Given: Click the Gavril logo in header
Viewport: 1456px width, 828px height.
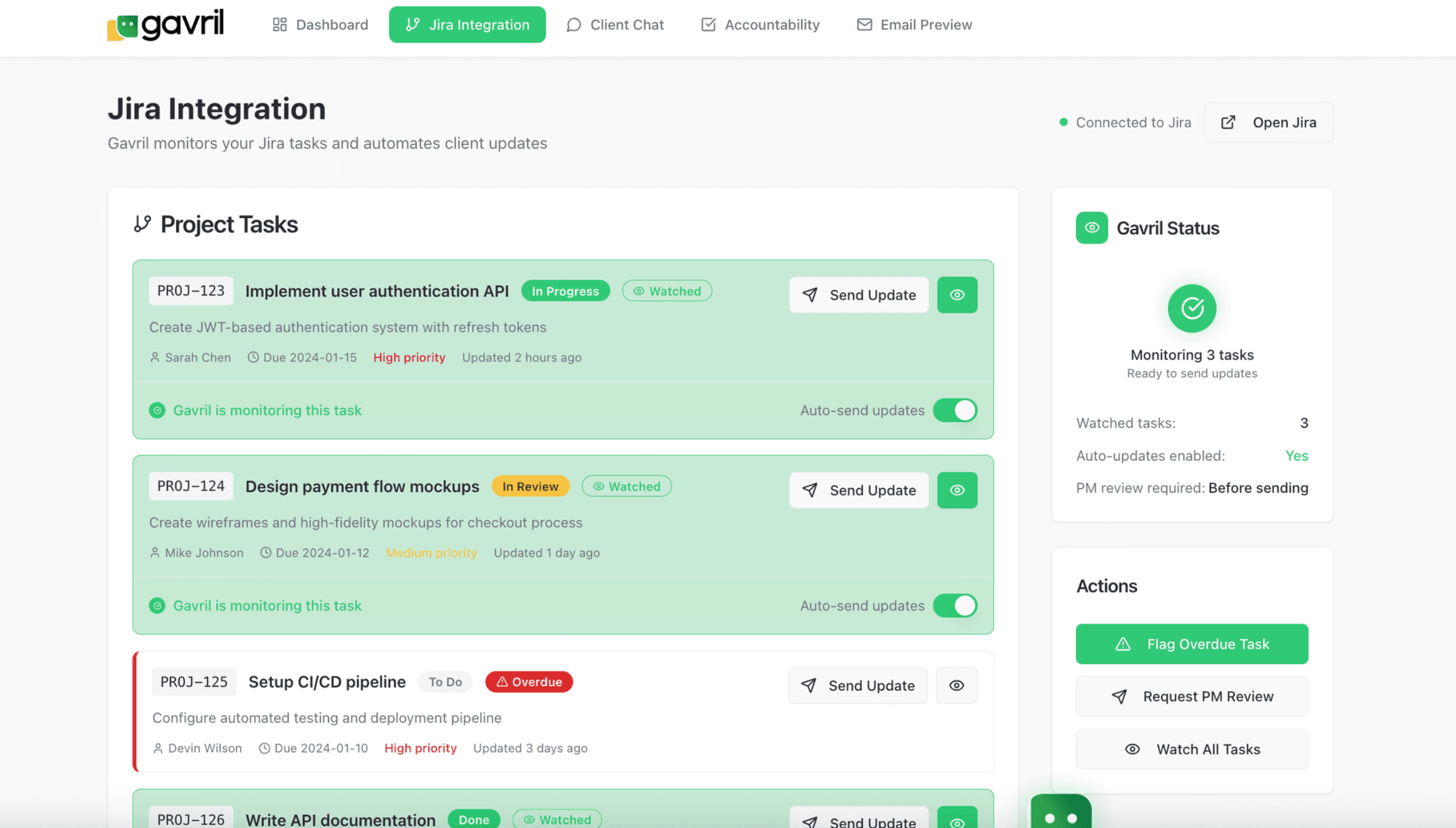Looking at the screenshot, I should pos(166,25).
